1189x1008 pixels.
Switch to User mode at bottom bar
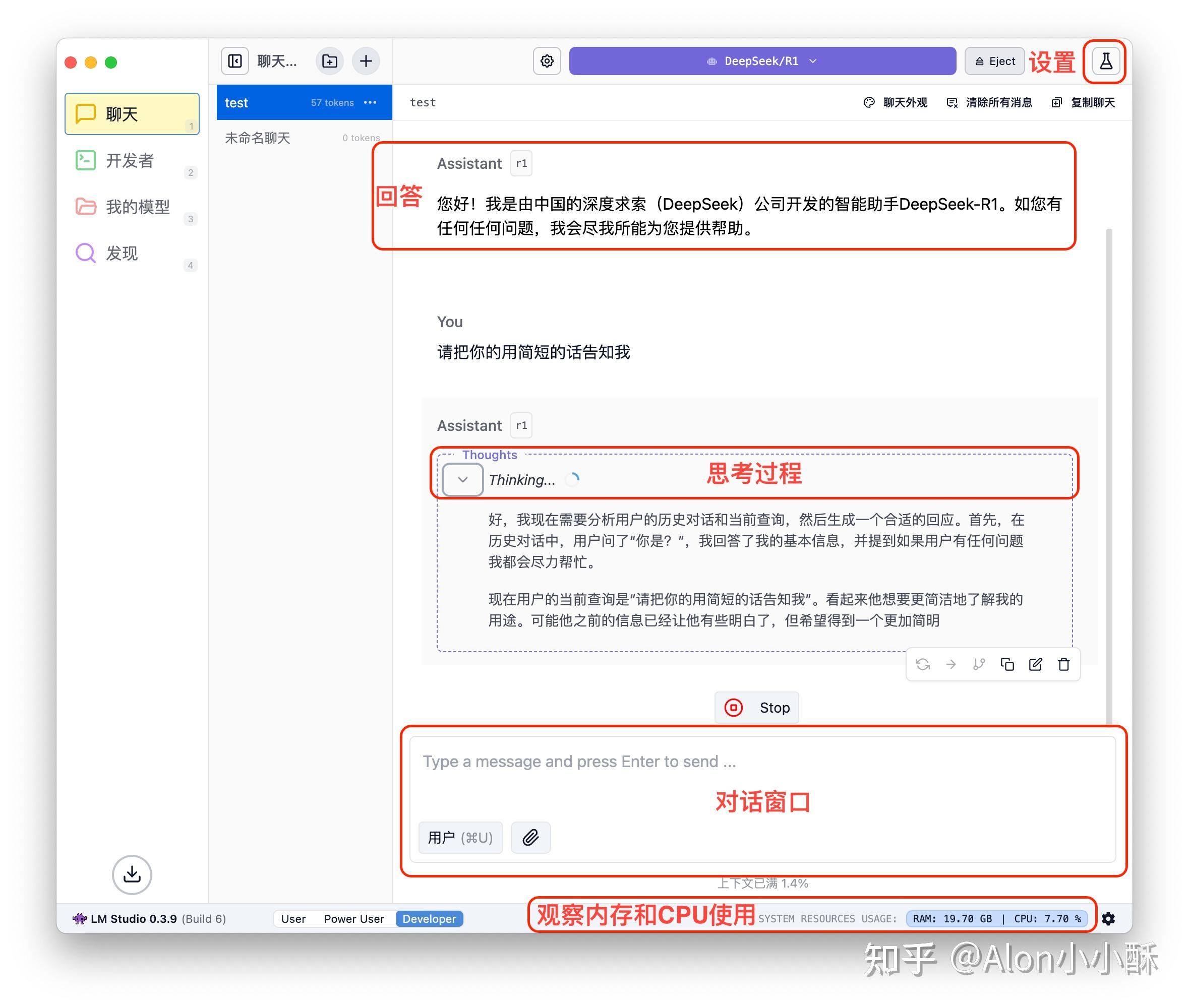pos(293,919)
